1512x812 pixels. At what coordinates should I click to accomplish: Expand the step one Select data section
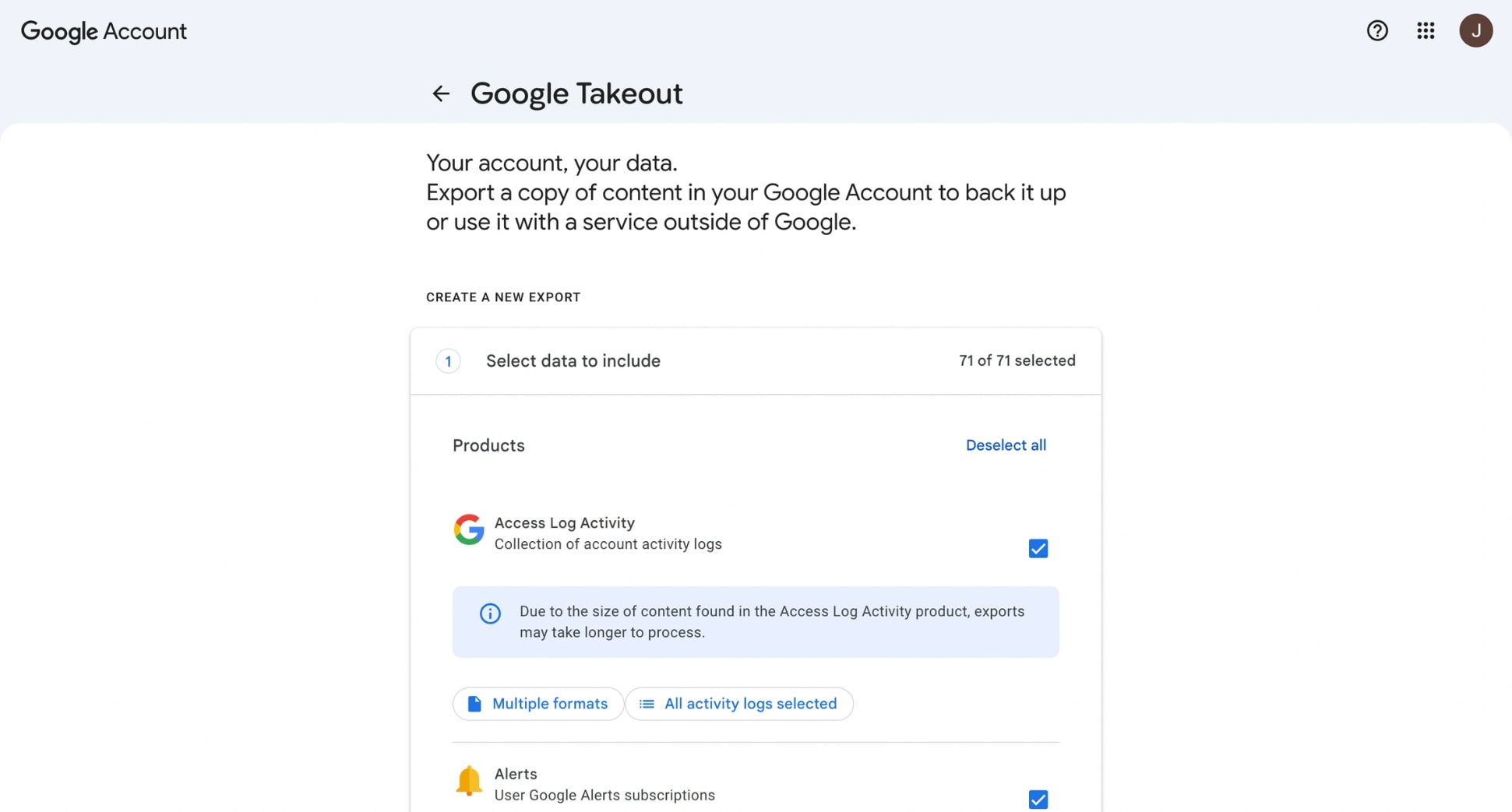click(x=573, y=360)
